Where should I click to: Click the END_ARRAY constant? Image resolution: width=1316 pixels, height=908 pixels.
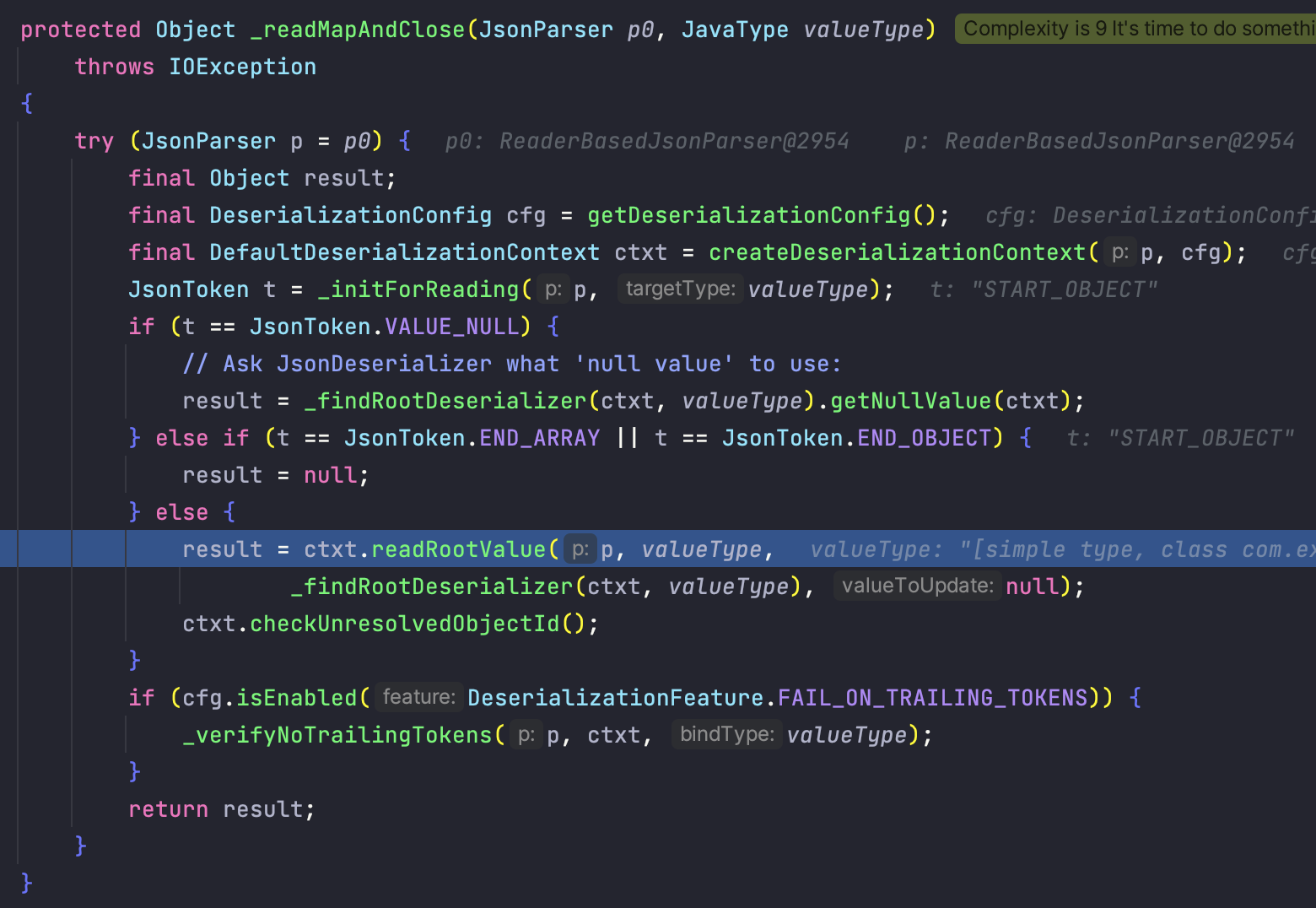tap(540, 438)
